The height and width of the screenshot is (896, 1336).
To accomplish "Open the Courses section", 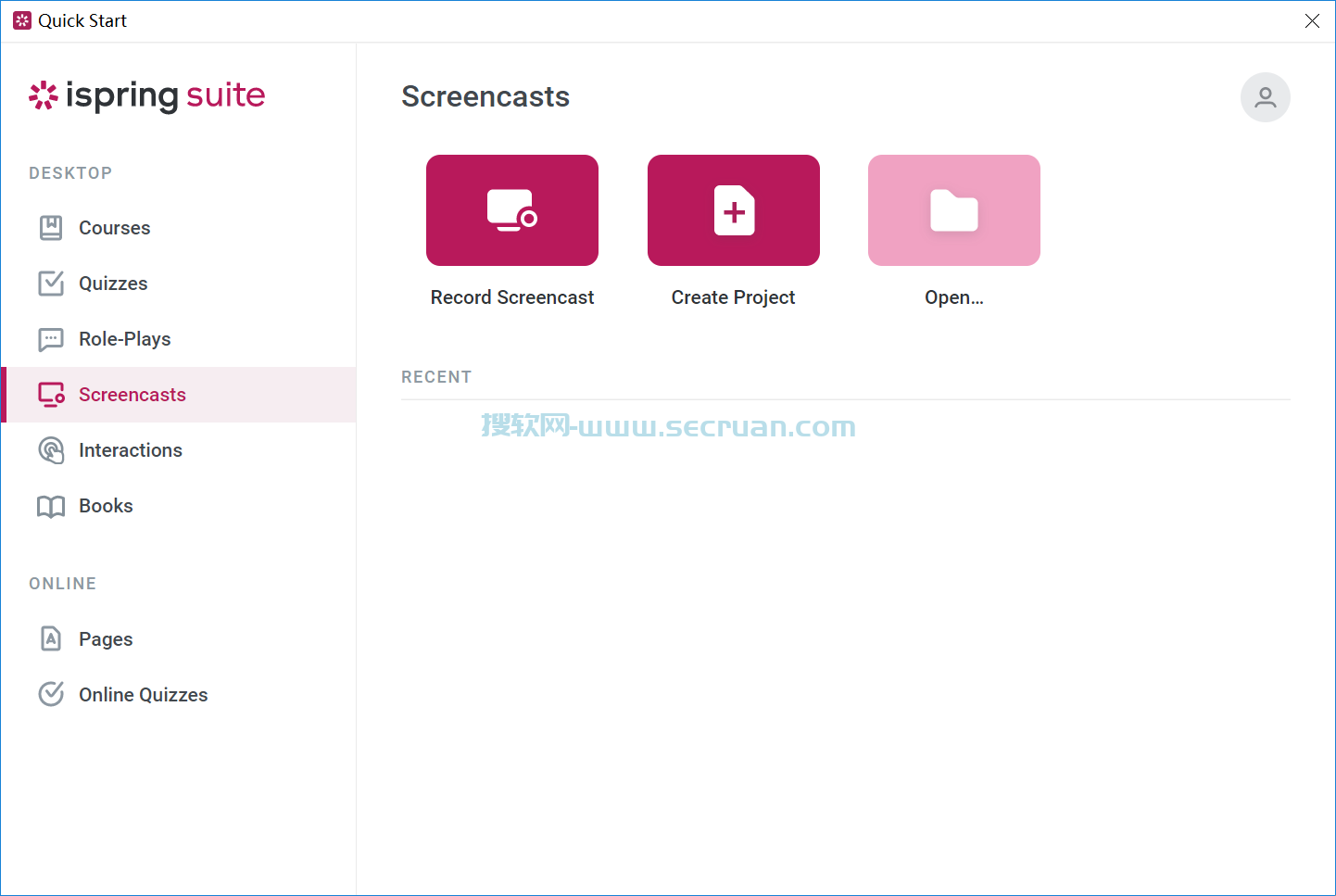I will (x=179, y=228).
